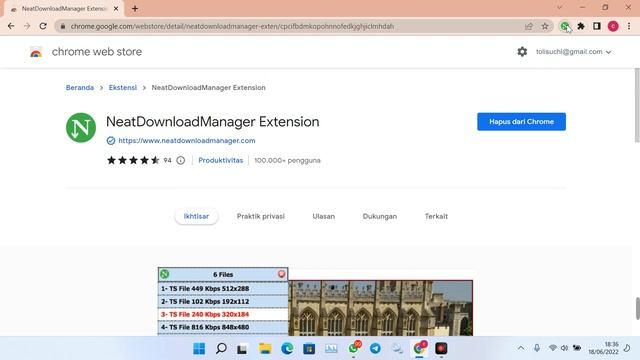The height and width of the screenshot is (360, 640).
Task: Click the extension screenshot preview
Action: point(315,302)
